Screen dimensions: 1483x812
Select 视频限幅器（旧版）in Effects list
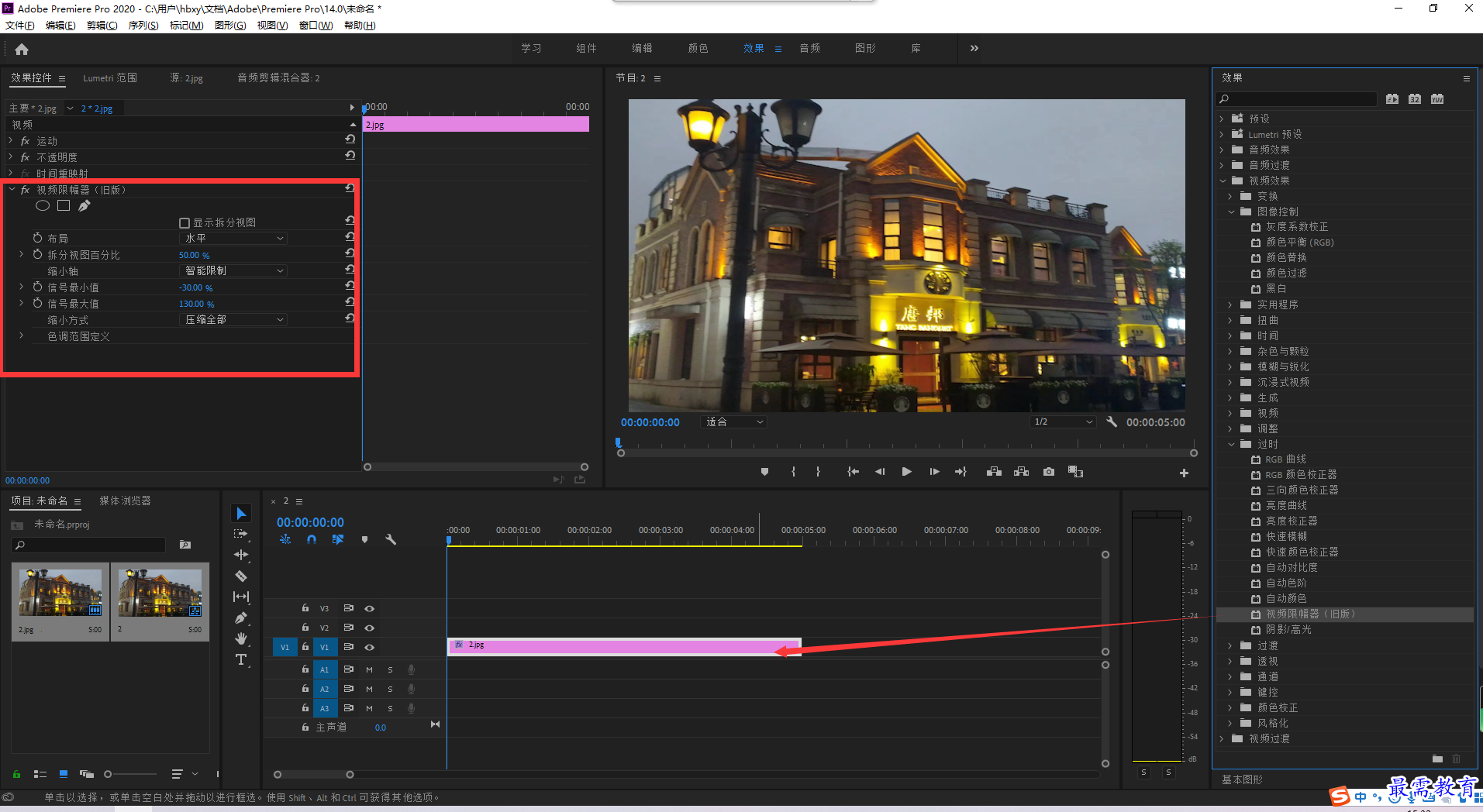pos(1345,614)
